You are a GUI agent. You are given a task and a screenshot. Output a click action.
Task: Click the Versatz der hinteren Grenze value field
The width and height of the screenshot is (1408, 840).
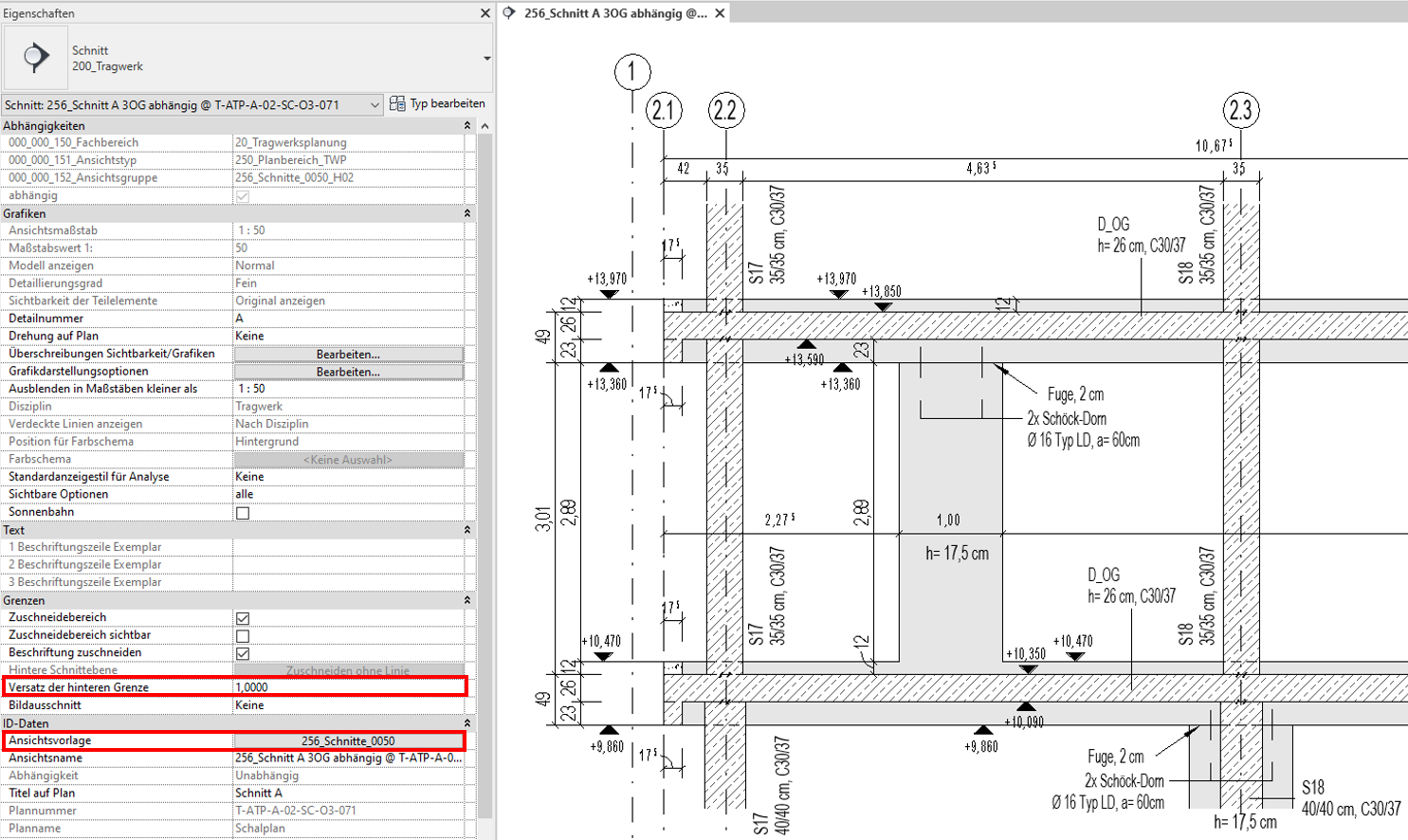348,687
